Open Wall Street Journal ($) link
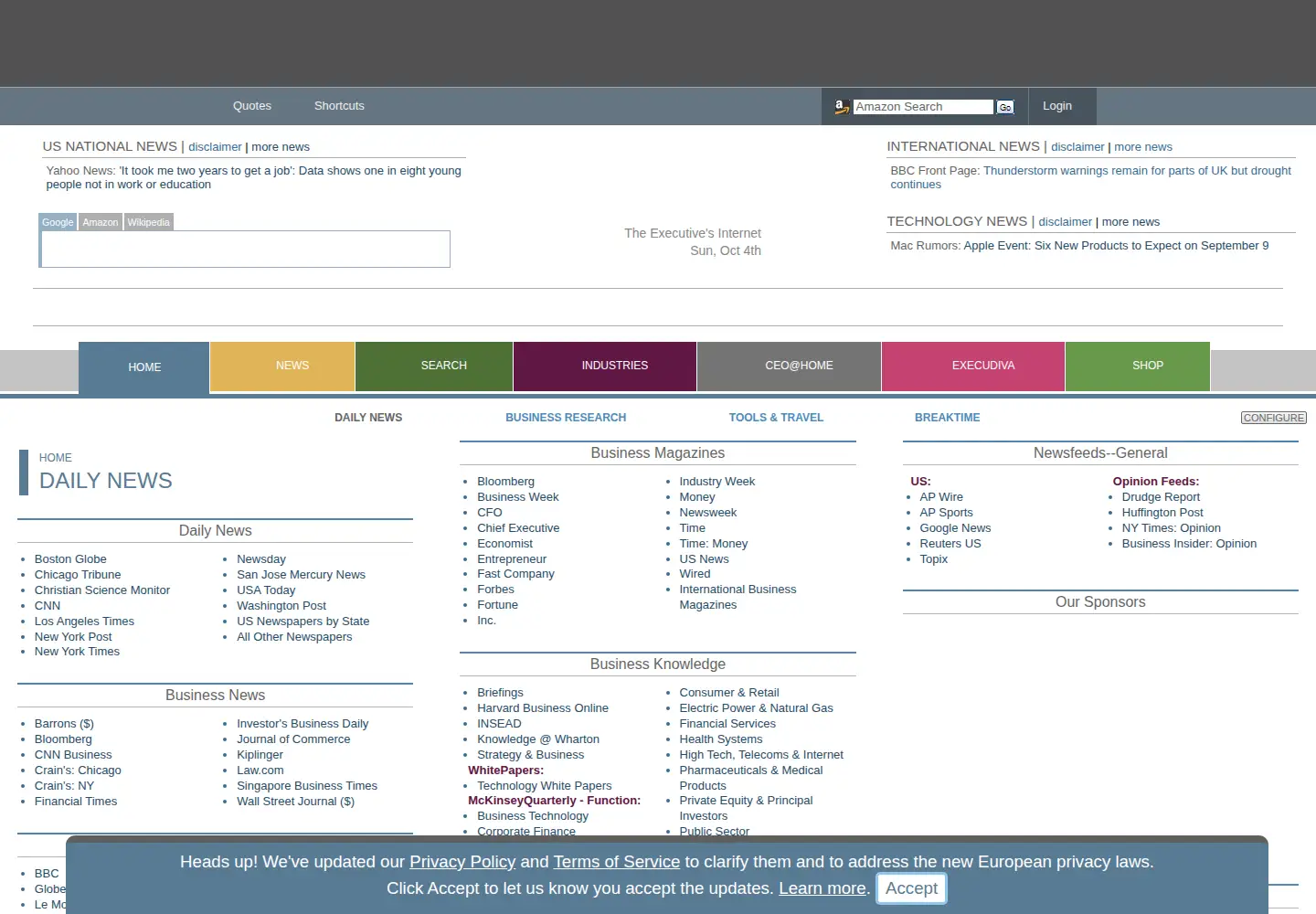 coord(295,802)
